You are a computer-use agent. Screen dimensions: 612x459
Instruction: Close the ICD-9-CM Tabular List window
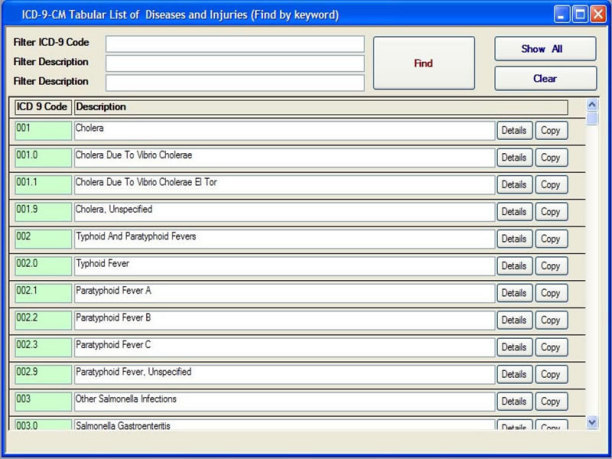coord(598,15)
